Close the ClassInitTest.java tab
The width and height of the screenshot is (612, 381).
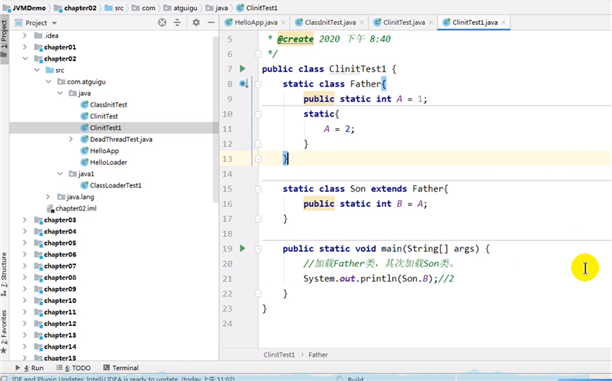point(361,23)
